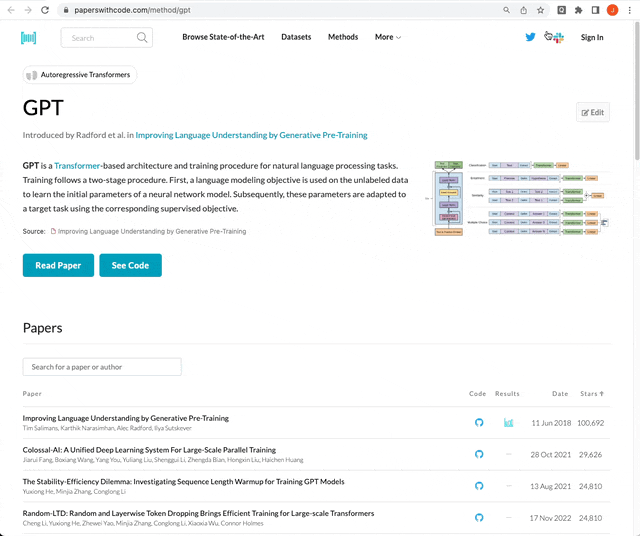Click the 13 Aug 2021 date
This screenshot has height=536, width=640.
550,486
